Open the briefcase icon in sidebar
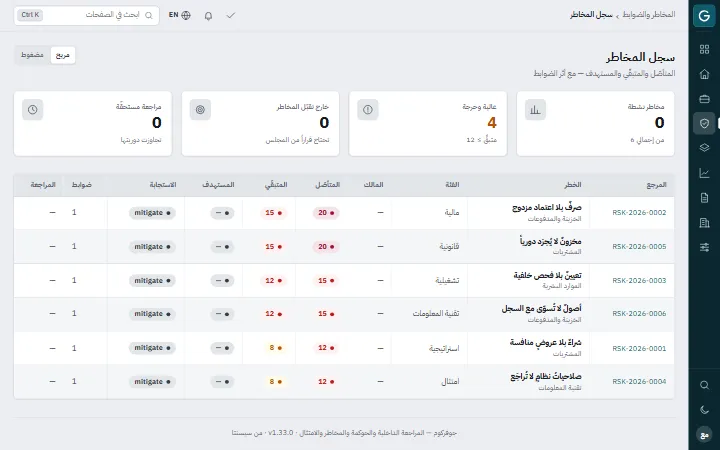Image resolution: width=720 pixels, height=450 pixels. pos(704,99)
